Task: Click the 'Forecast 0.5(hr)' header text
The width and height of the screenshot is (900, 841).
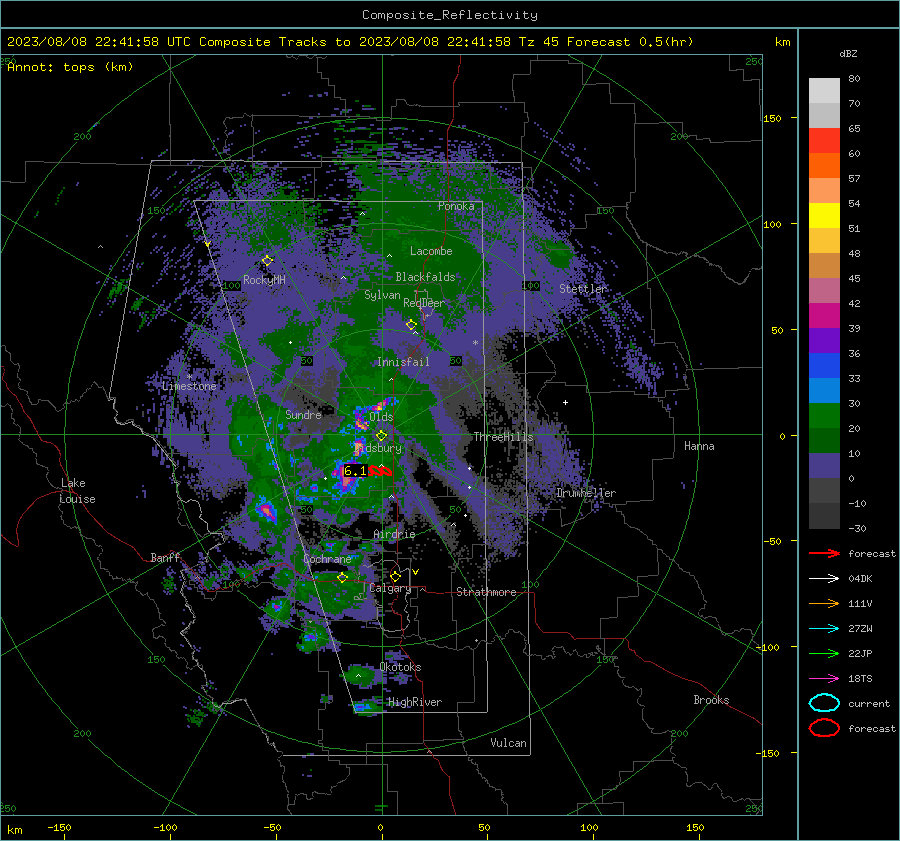Action: 630,42
